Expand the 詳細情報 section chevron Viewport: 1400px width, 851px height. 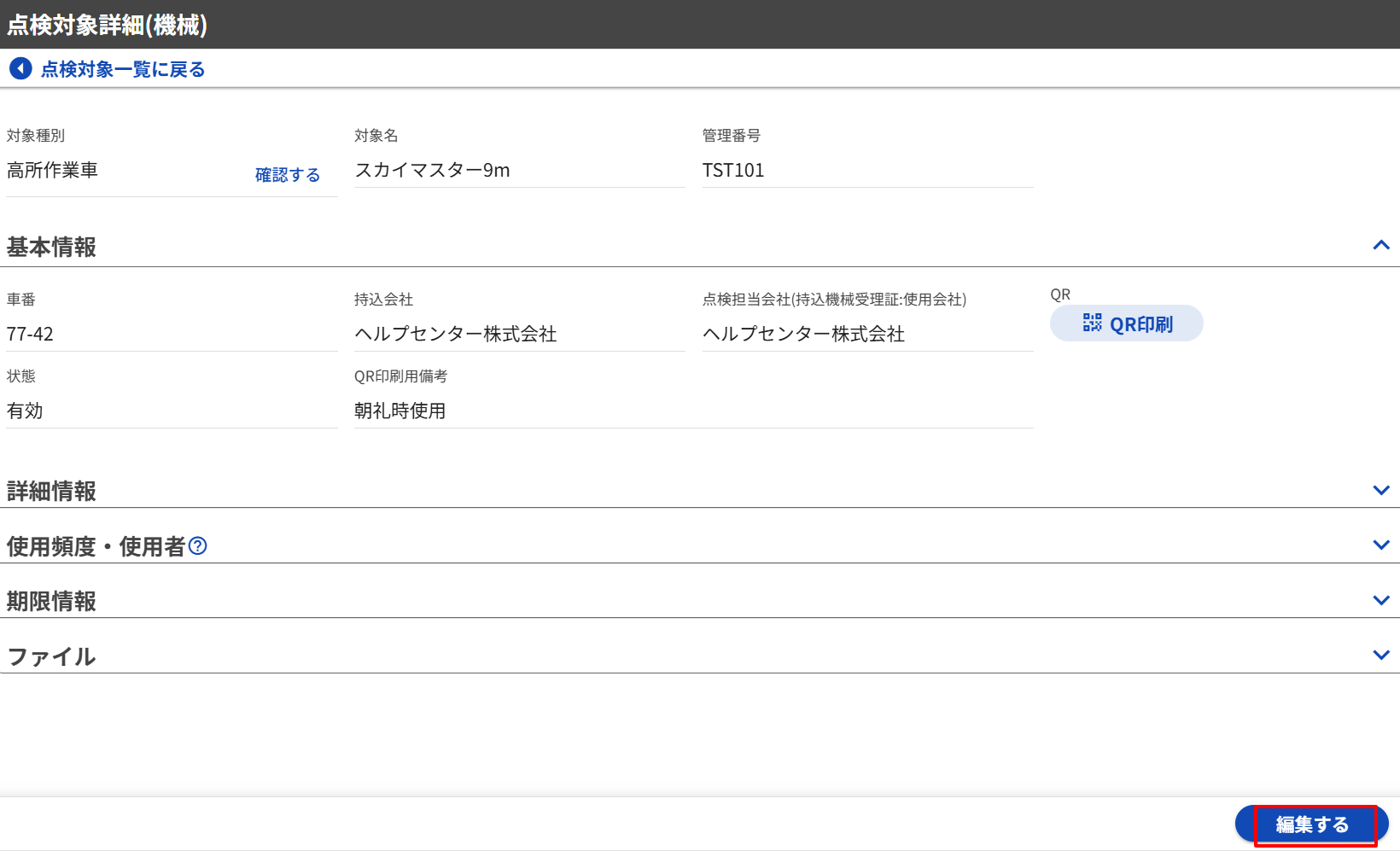(x=1380, y=490)
